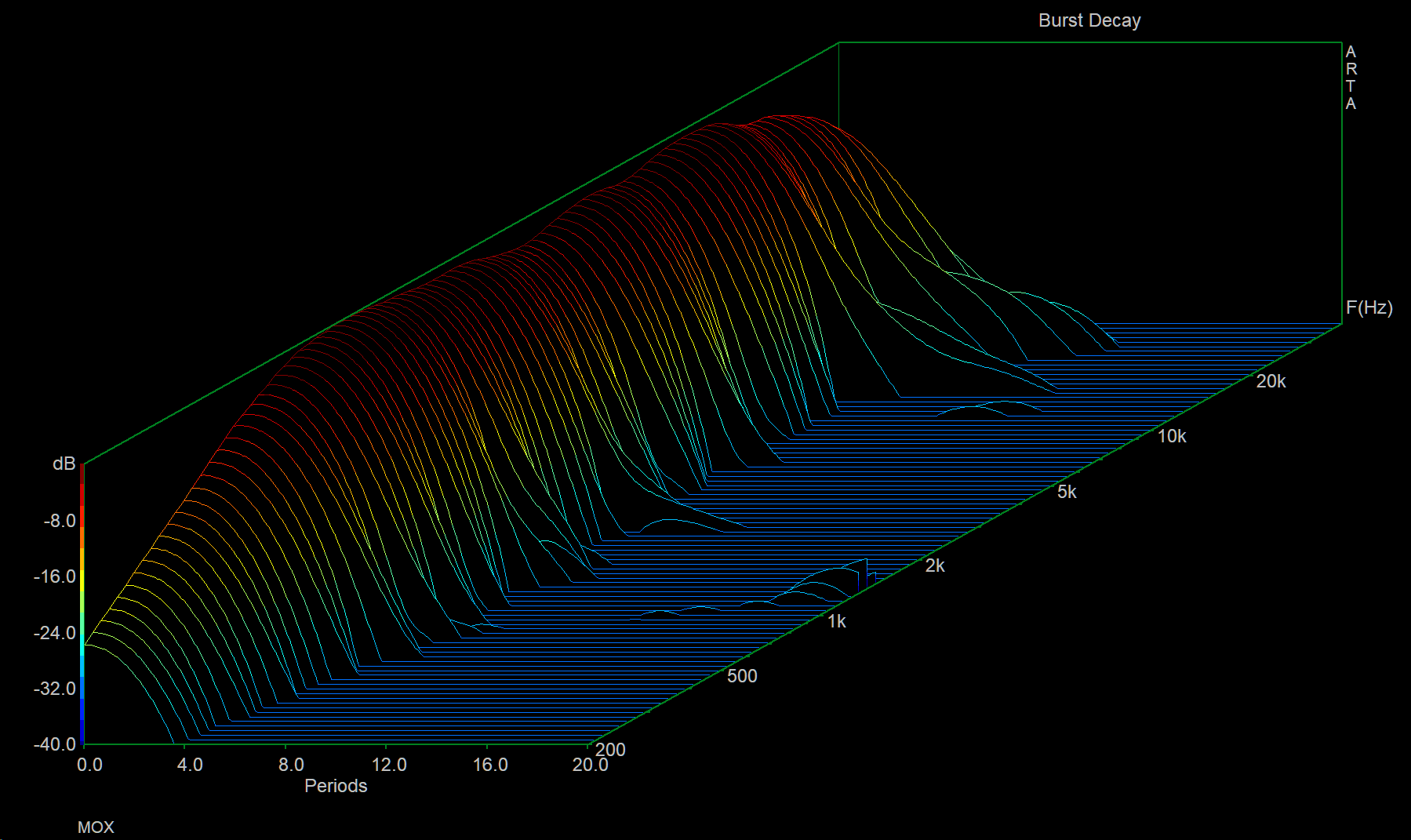
Task: Click the 500 Hz frequency label
Action: point(742,676)
